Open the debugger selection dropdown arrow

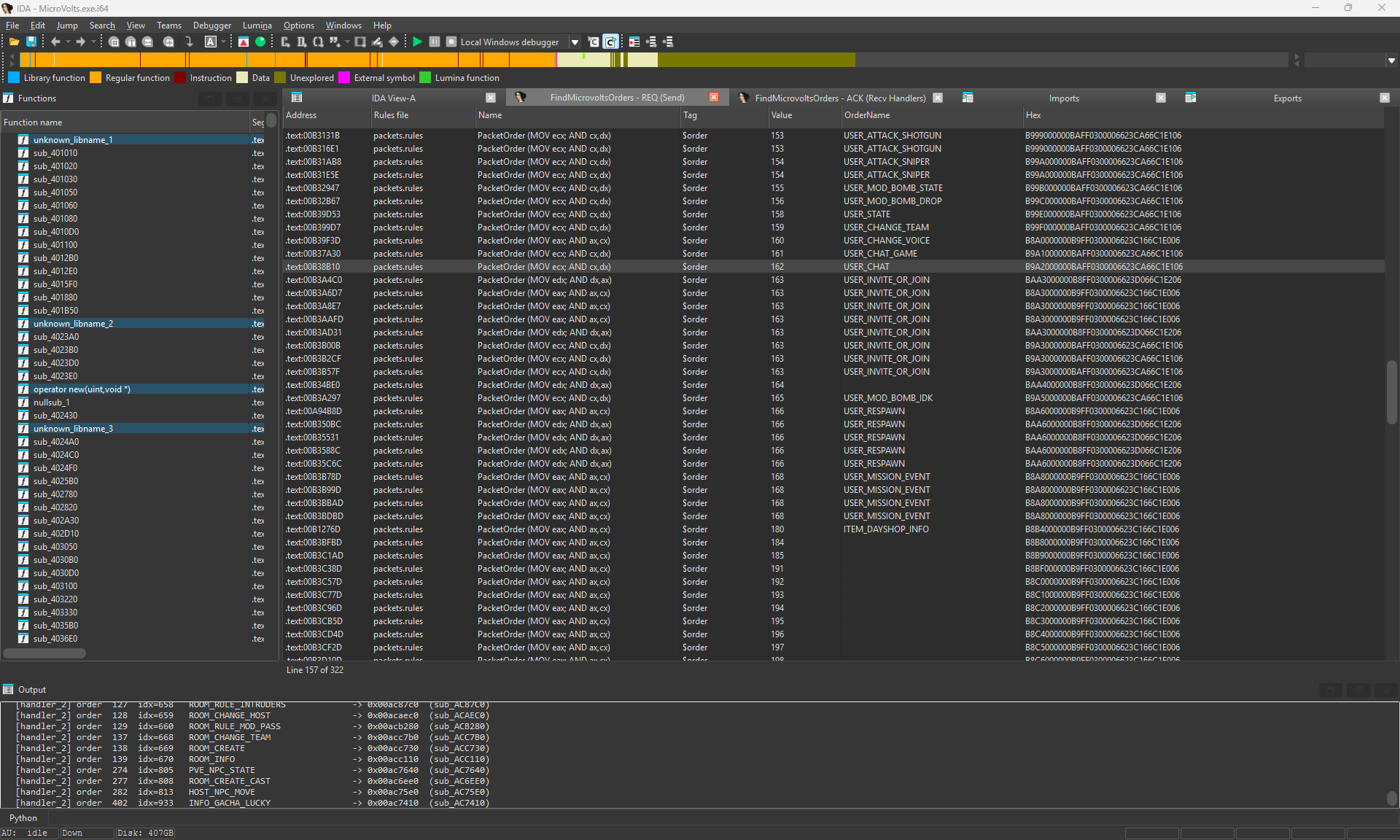[575, 42]
